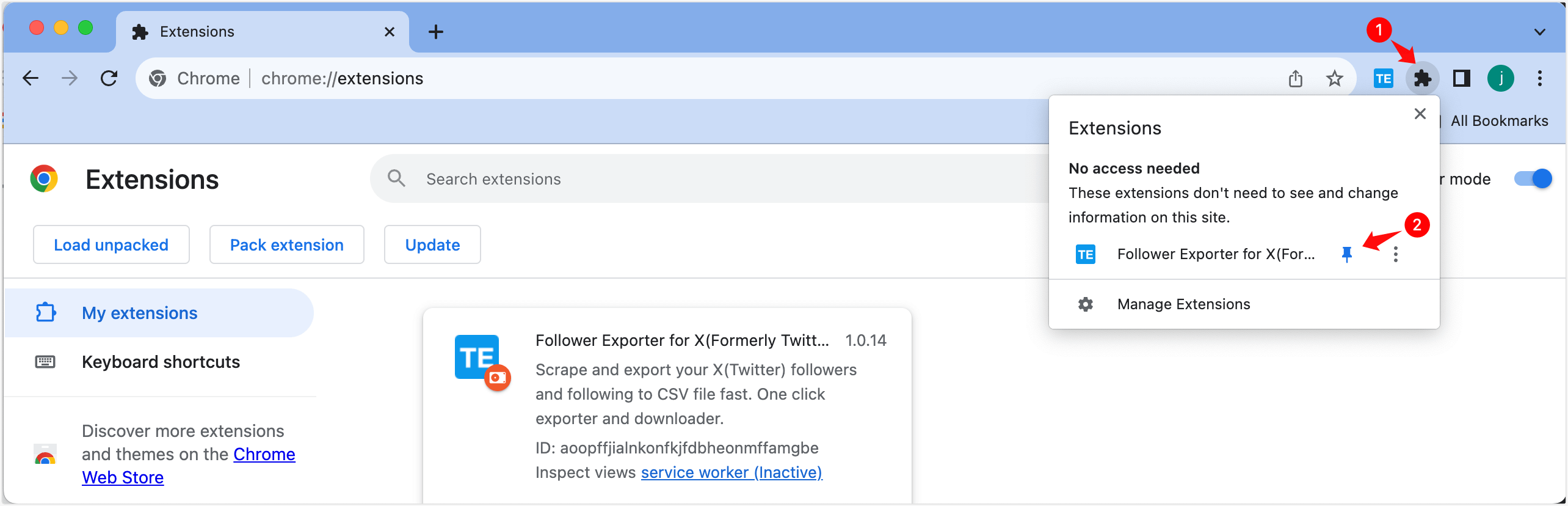The height and width of the screenshot is (506, 1568).
Task: Click the Load unpacked button
Action: [111, 244]
